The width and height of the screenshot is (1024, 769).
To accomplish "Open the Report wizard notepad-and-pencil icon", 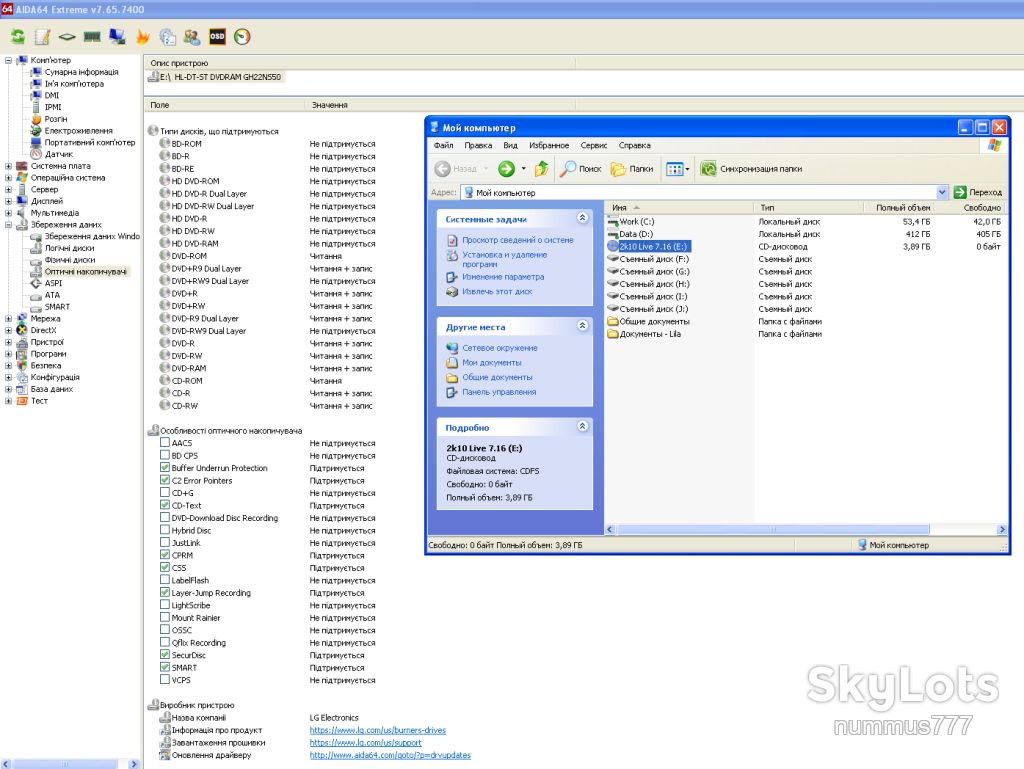I will 42,37.
